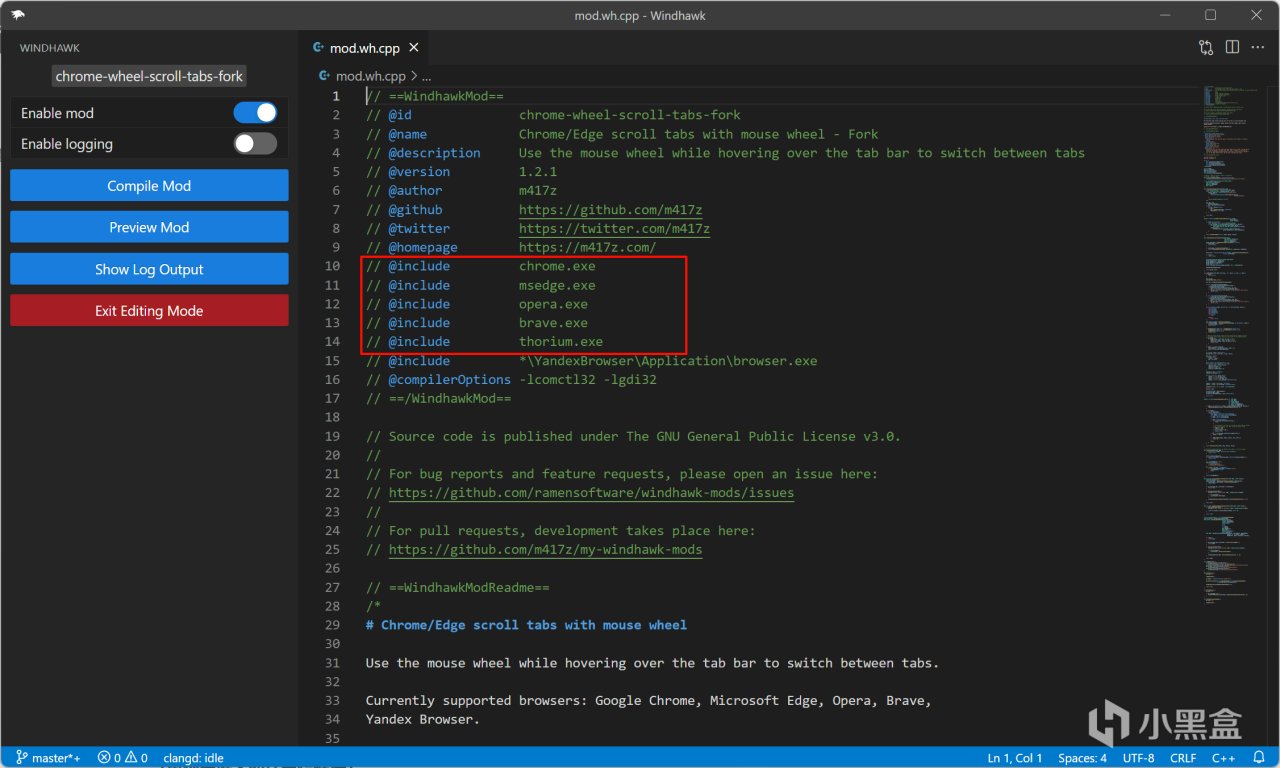Open the Spaces: 4 indentation picker

point(1082,758)
